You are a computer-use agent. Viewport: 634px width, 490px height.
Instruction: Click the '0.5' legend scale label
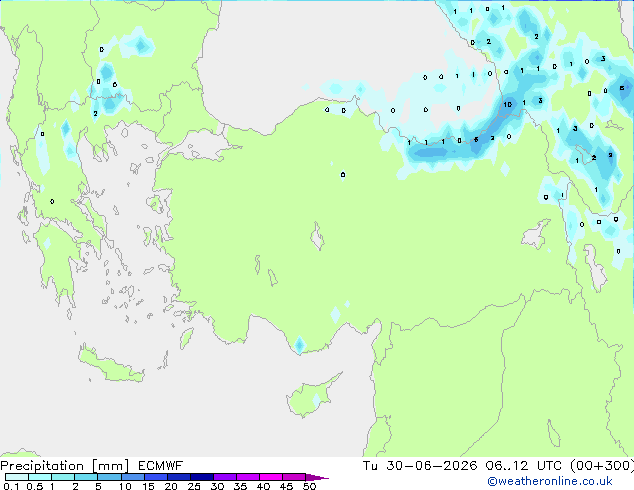pyautogui.click(x=34, y=486)
